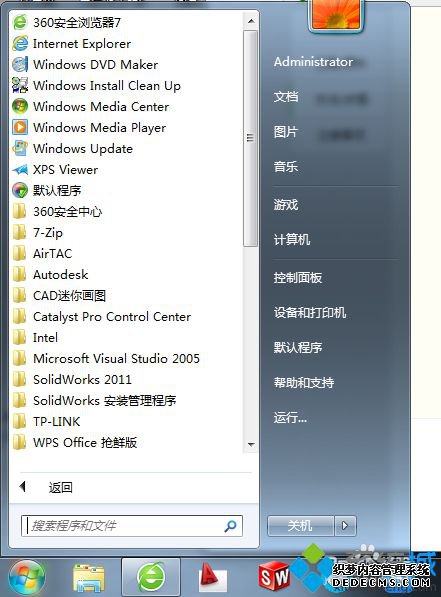441x597 pixels.
Task: Open 计算机 in the right pane
Action: (x=292, y=239)
